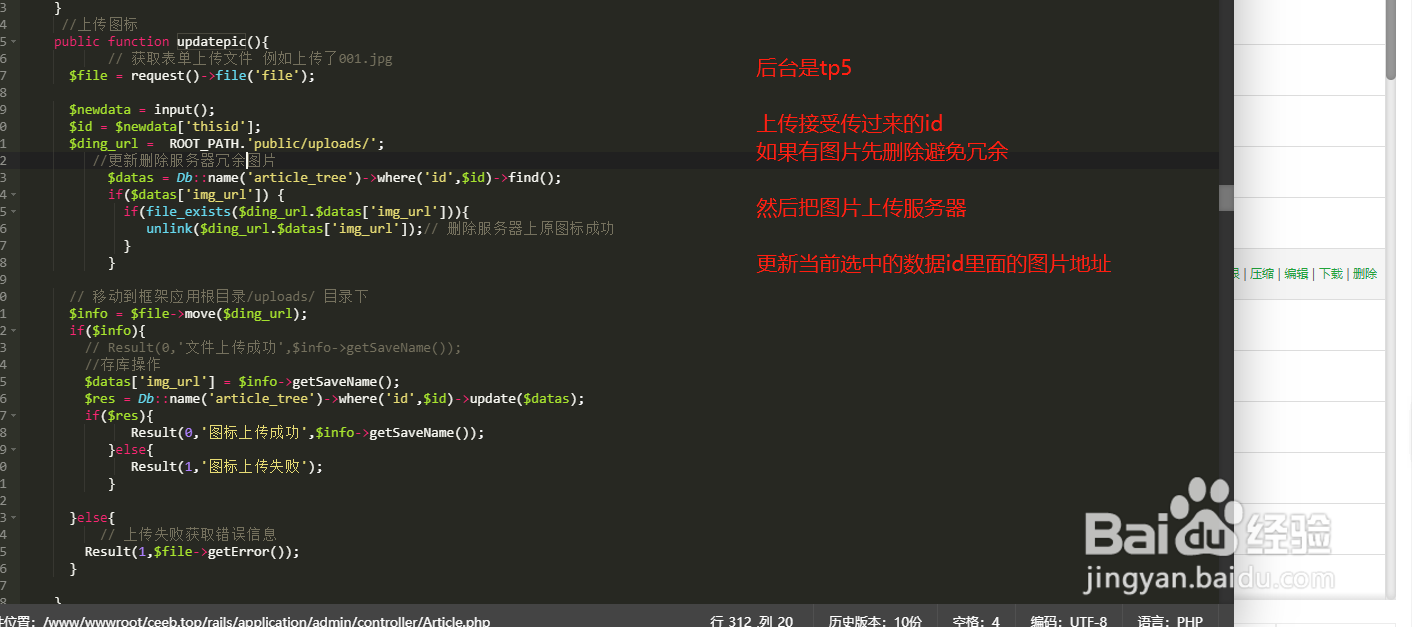The height and width of the screenshot is (627, 1412).
Task: Click the line $file = request()->file('file');
Action: [192, 75]
